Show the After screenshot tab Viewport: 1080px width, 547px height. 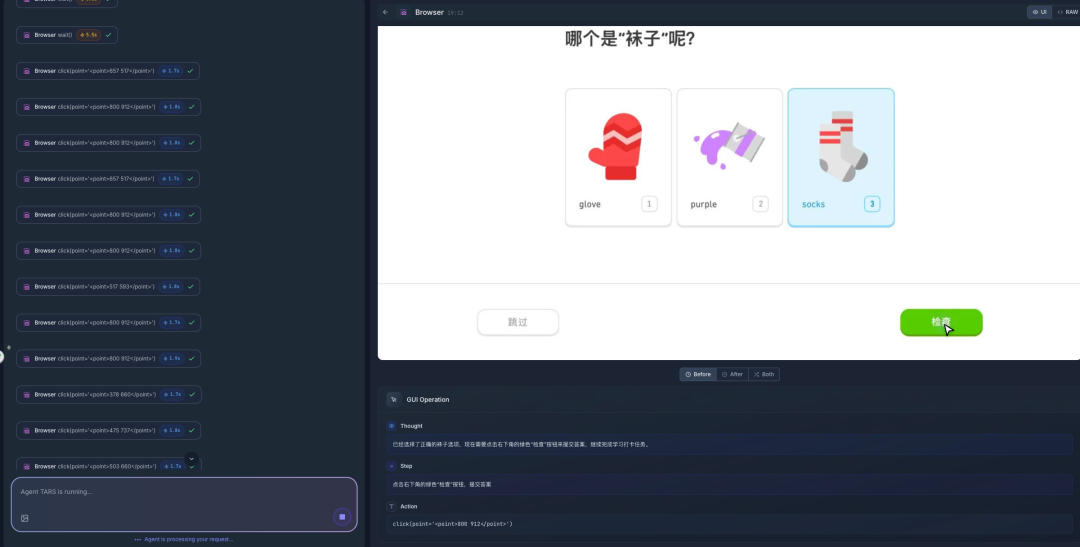tap(732, 374)
